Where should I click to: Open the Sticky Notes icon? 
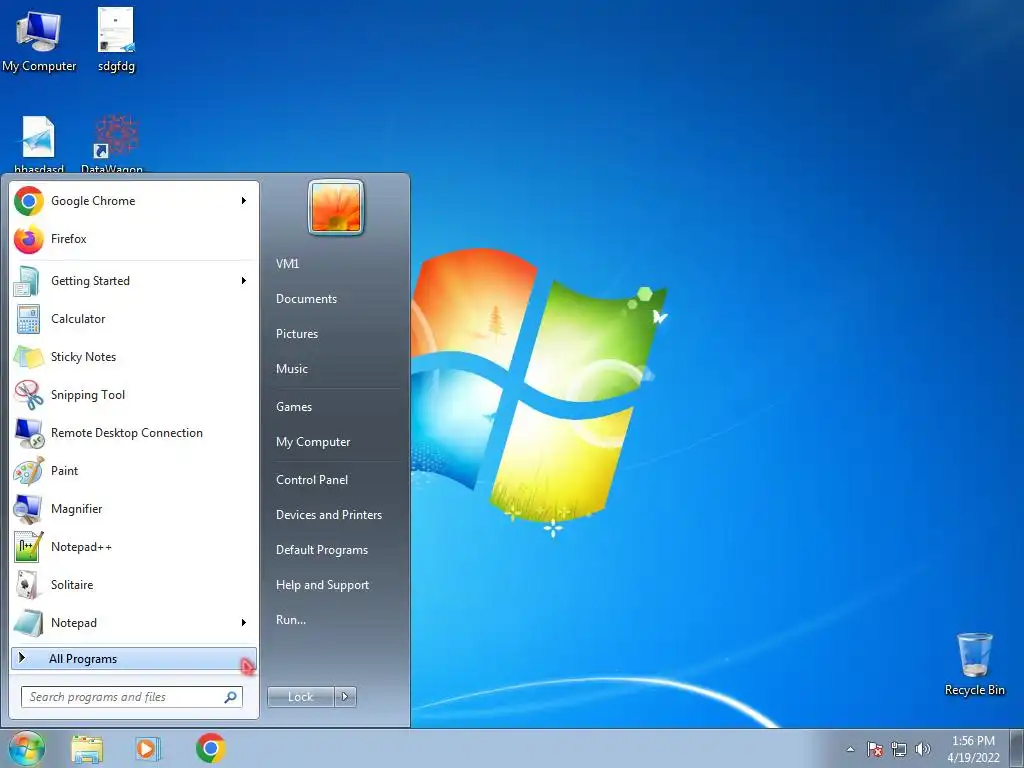coord(29,357)
